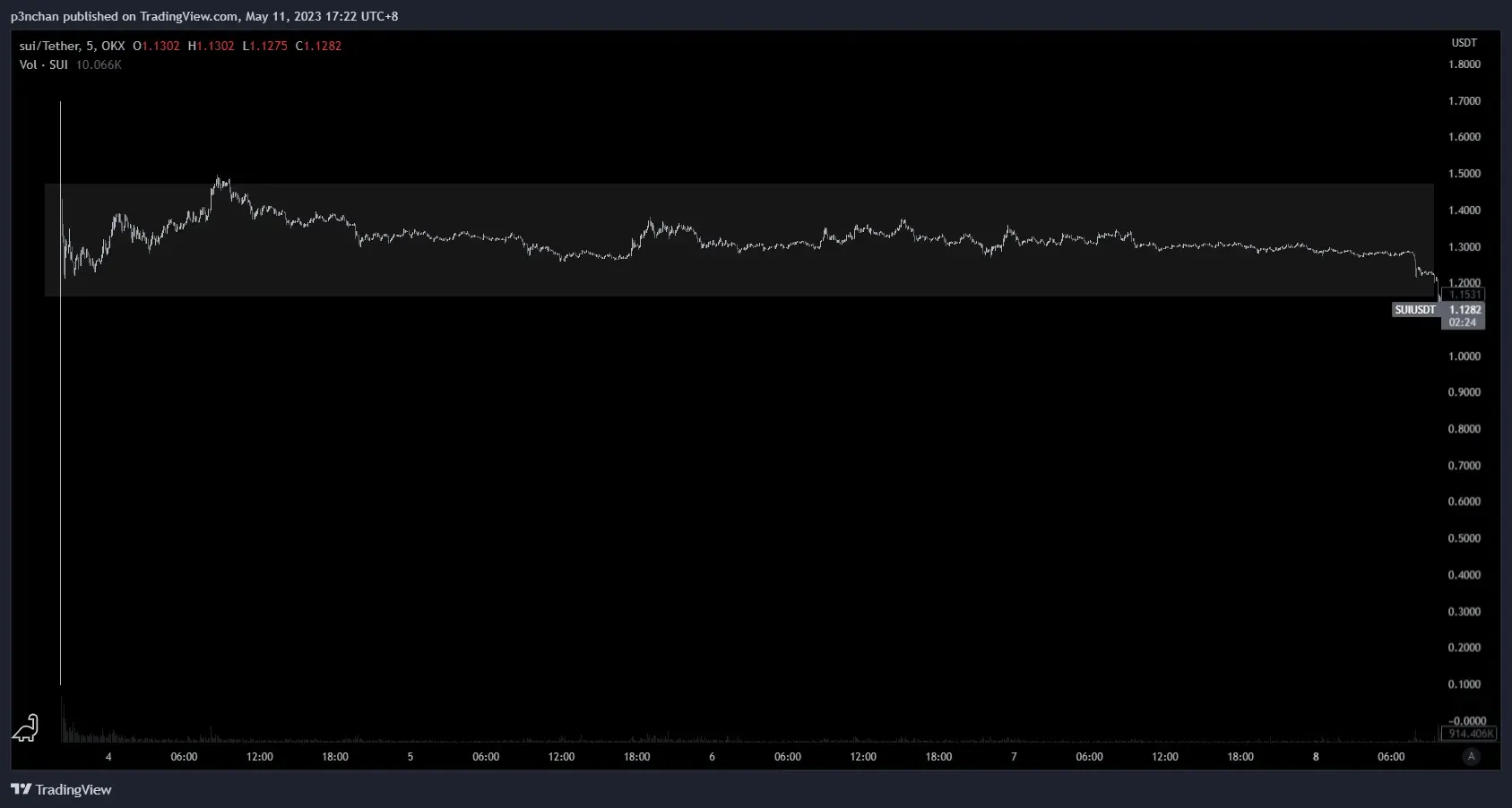Screen dimensions: 1512x808
Task: Click the gray 1.1531 price label
Action: (x=1463, y=295)
